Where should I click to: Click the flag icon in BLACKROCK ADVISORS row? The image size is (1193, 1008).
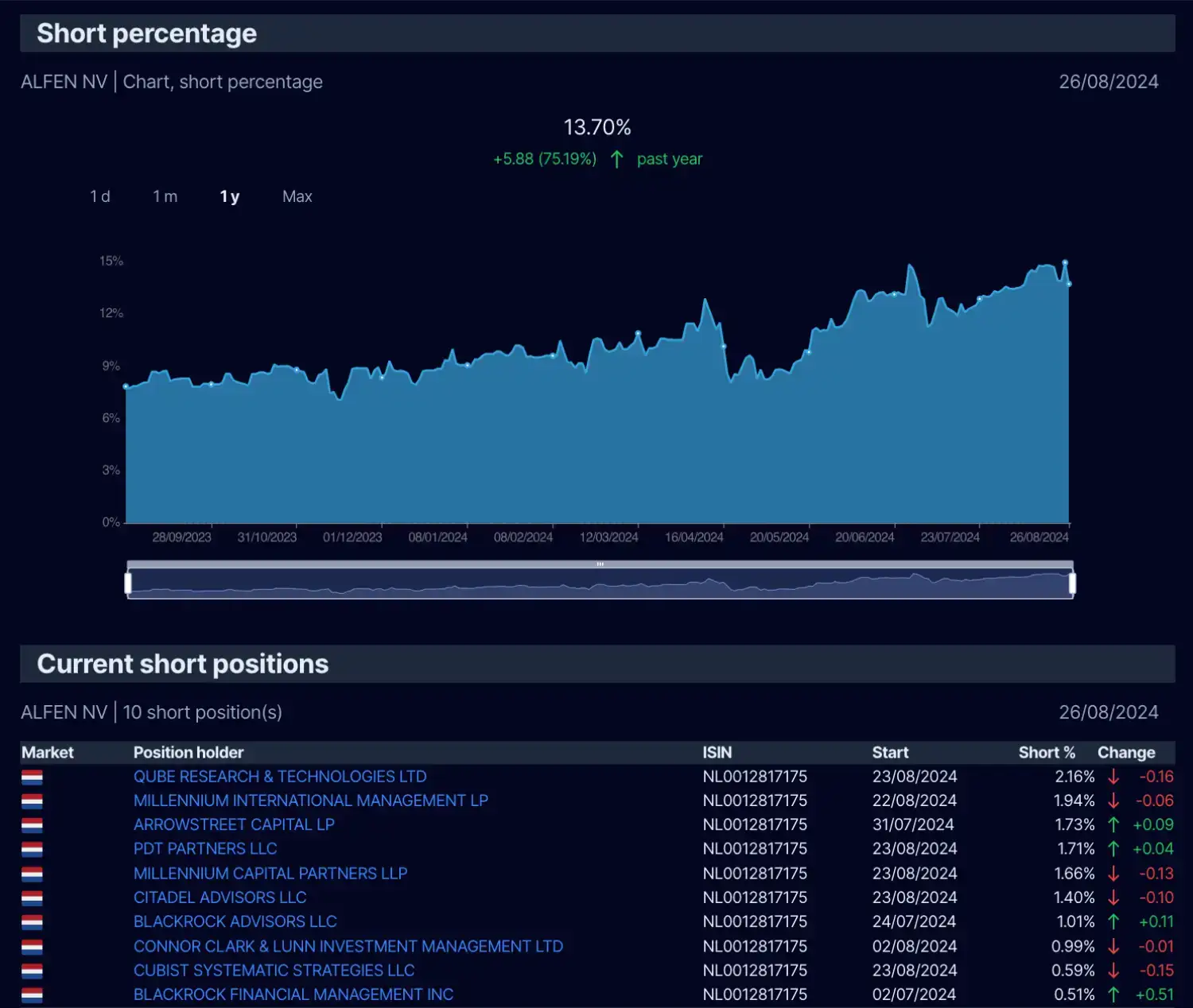[32, 922]
